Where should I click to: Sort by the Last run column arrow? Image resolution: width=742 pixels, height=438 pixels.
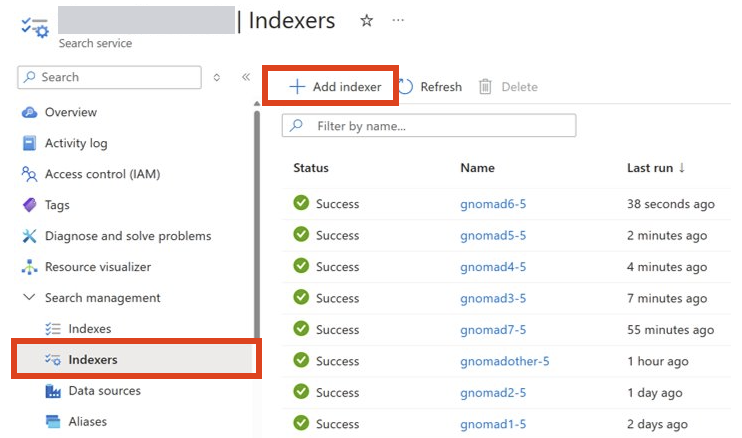point(682,167)
